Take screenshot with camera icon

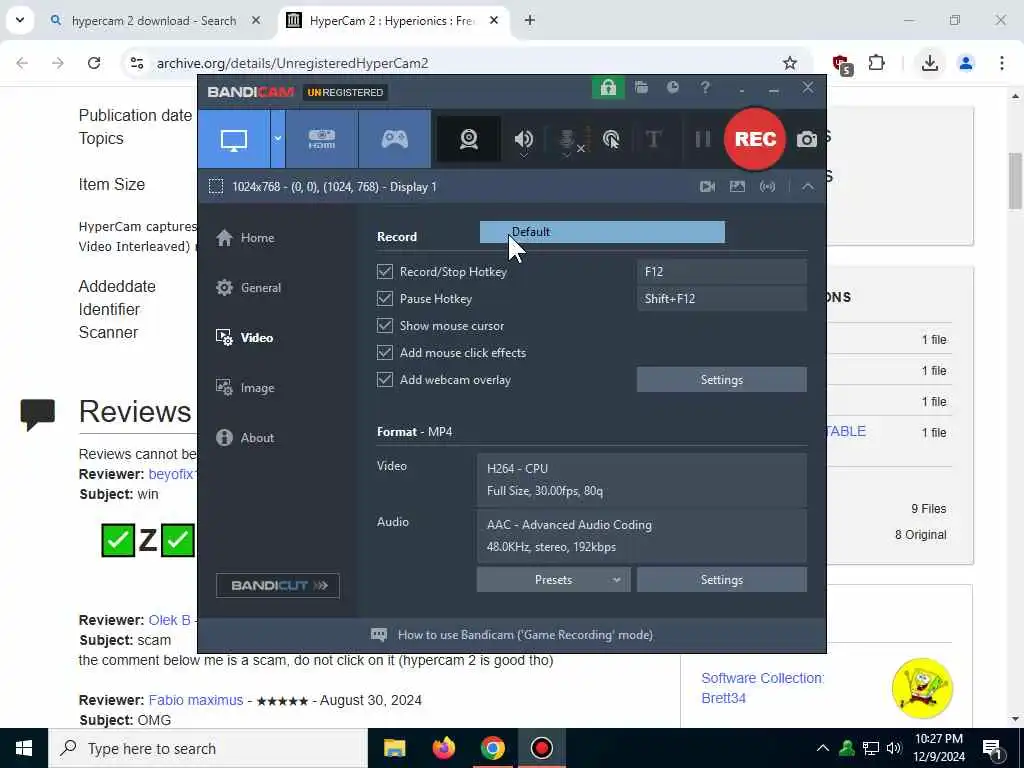click(807, 139)
